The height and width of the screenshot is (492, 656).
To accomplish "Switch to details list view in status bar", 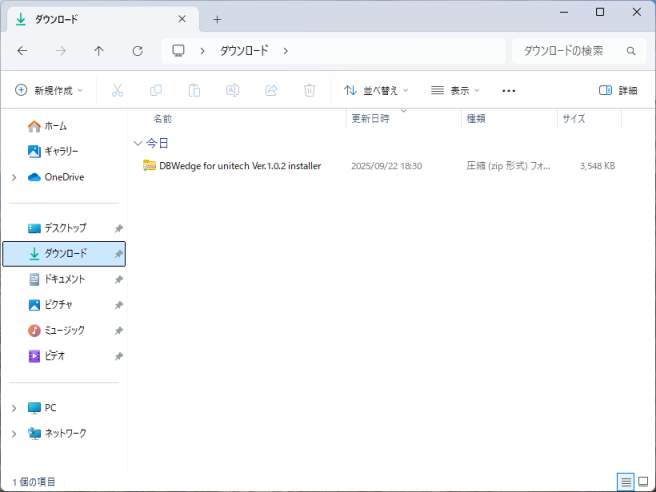I will pyautogui.click(x=626, y=481).
